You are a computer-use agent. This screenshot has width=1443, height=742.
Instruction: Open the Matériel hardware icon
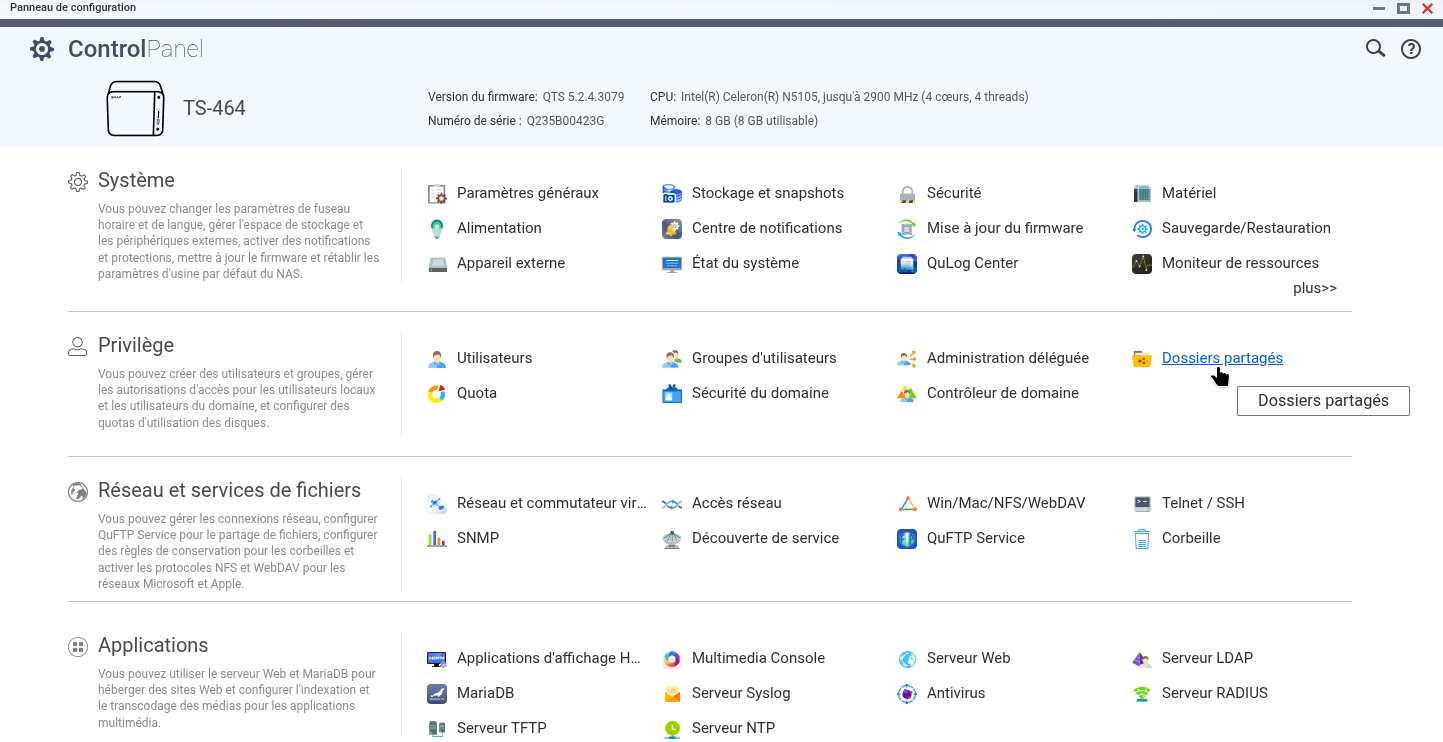coord(1142,193)
